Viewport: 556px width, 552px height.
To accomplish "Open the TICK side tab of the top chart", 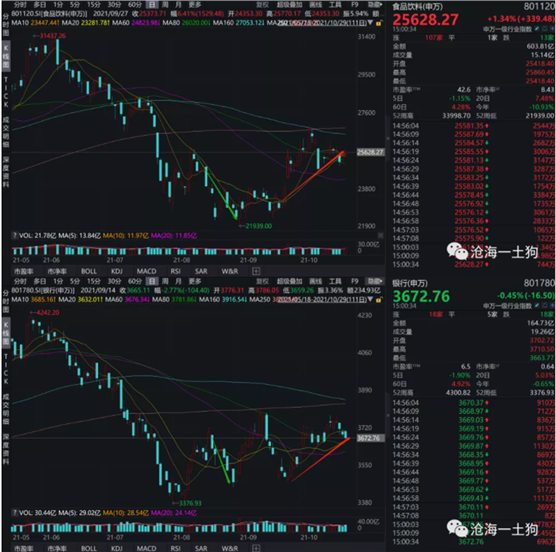I will (x=6, y=92).
